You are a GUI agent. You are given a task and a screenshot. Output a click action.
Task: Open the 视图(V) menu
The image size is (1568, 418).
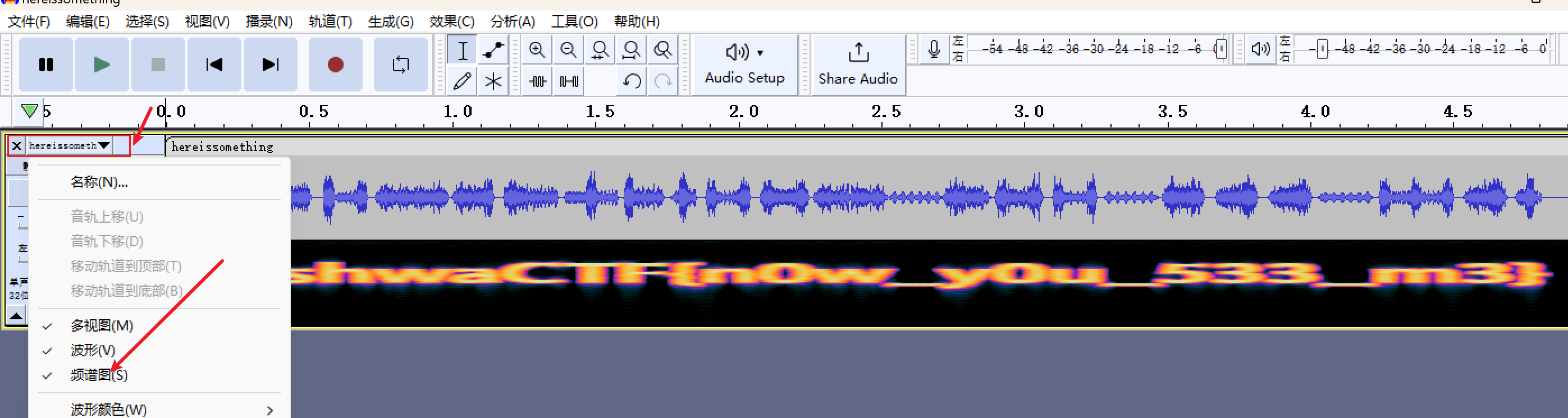[207, 22]
